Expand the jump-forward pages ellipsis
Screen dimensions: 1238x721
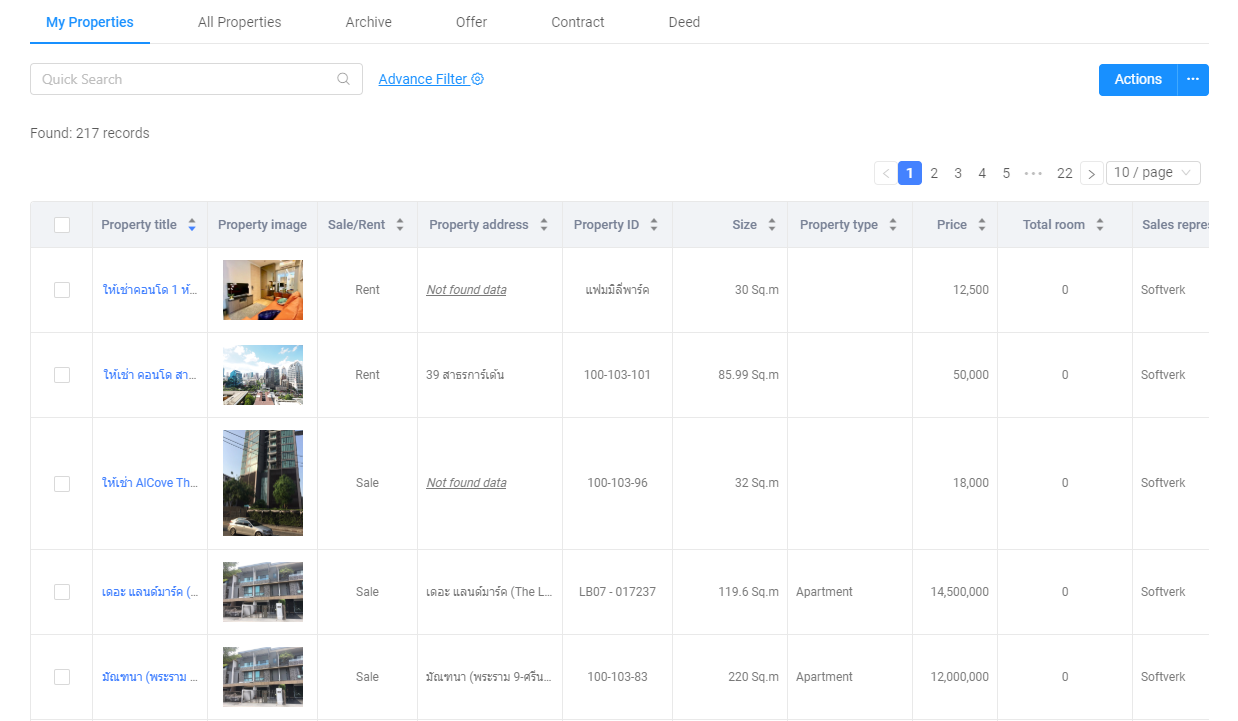click(x=1033, y=173)
